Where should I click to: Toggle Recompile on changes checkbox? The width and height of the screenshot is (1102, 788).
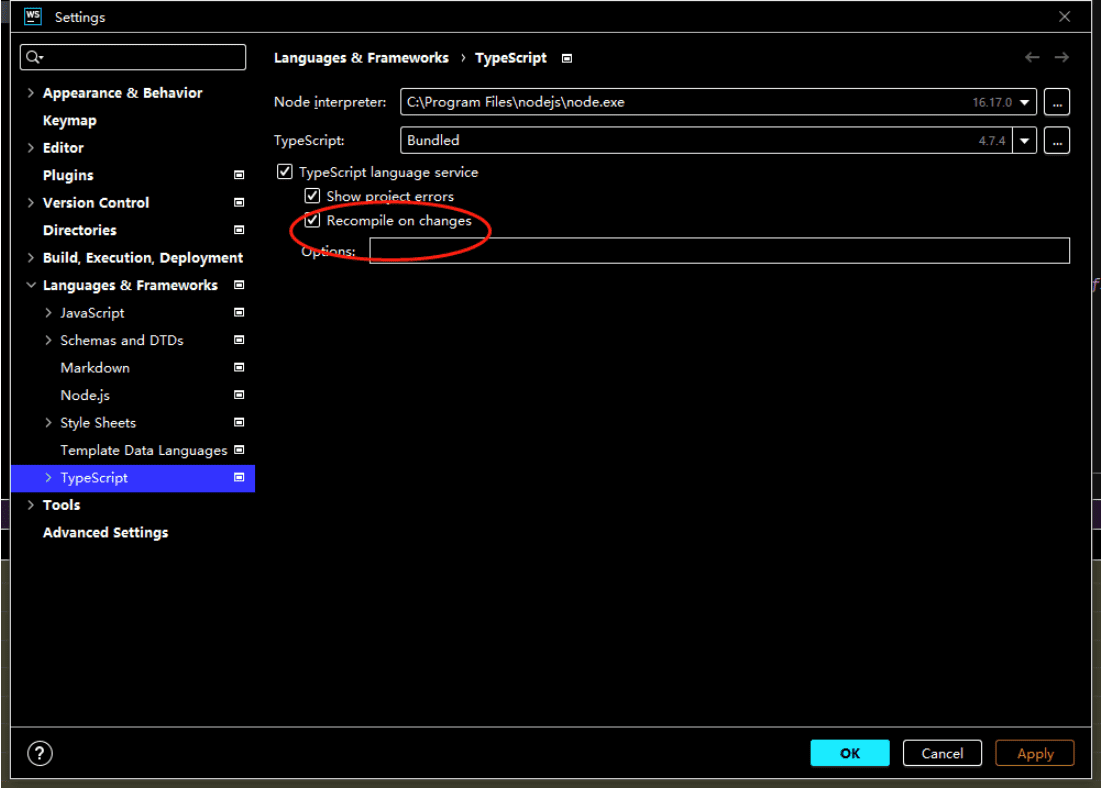312,220
